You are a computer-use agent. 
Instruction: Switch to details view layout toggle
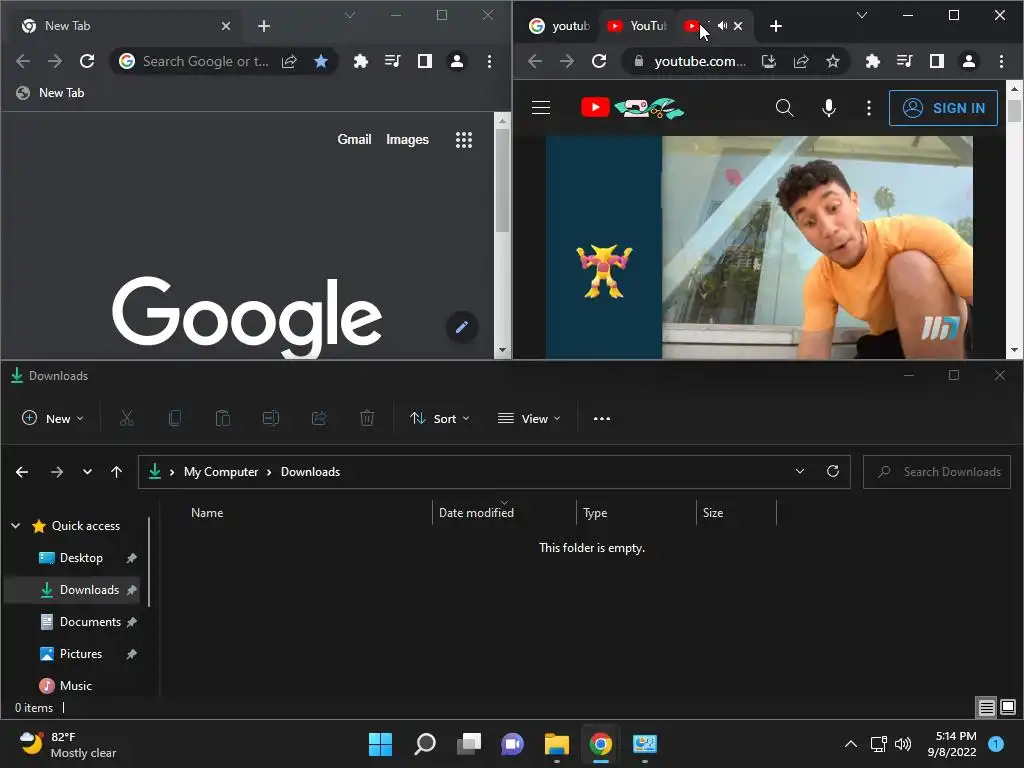pyautogui.click(x=987, y=707)
